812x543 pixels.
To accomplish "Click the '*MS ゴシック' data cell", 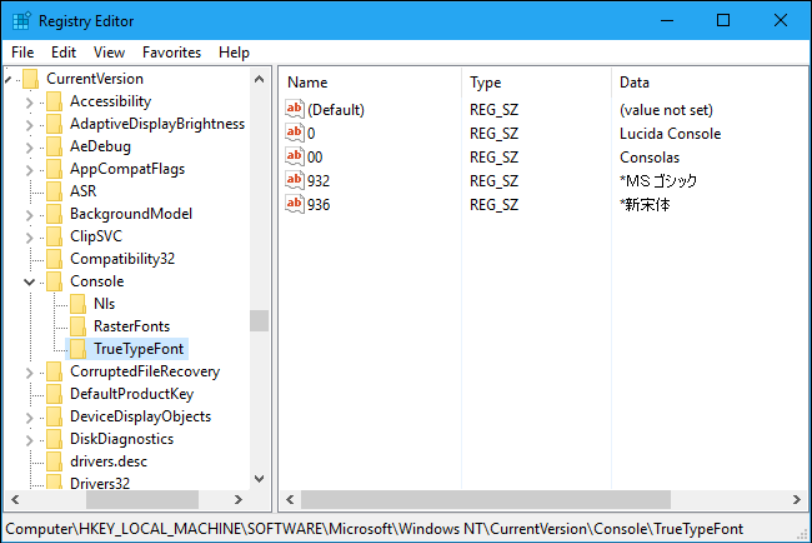I will (658, 181).
